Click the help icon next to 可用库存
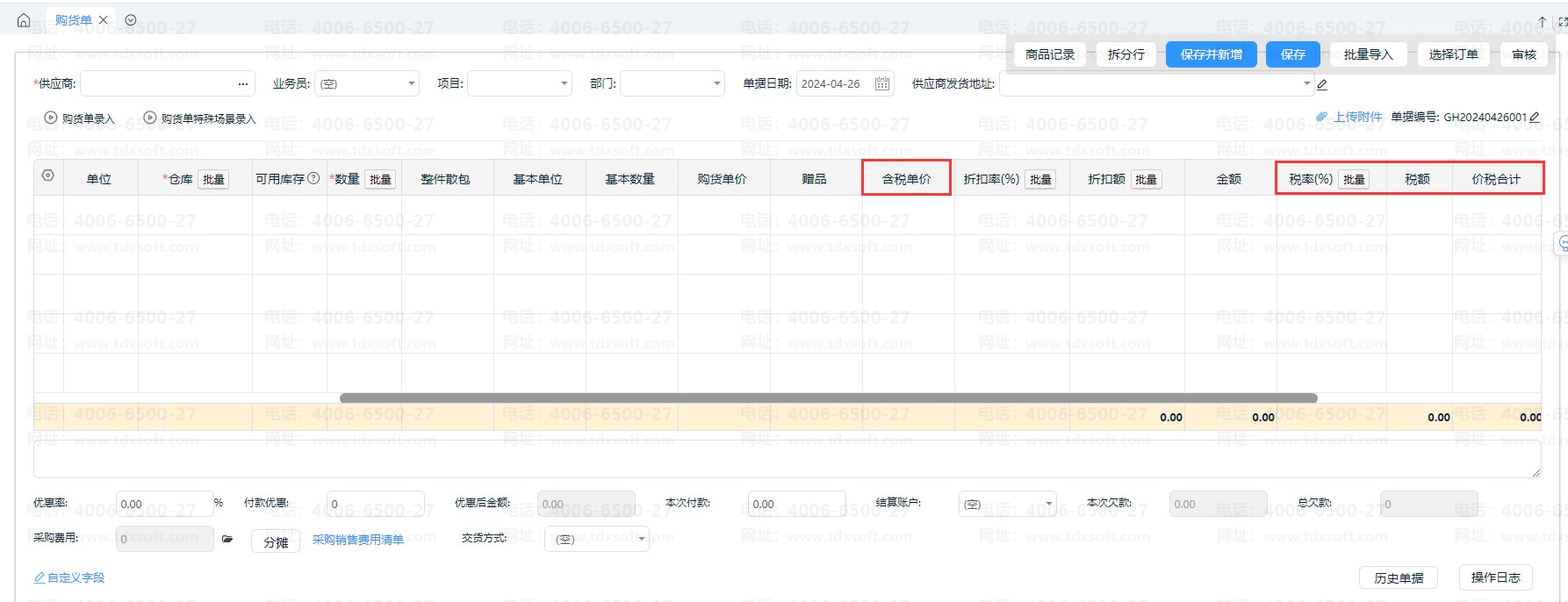This screenshot has width=1568, height=602. click(313, 179)
